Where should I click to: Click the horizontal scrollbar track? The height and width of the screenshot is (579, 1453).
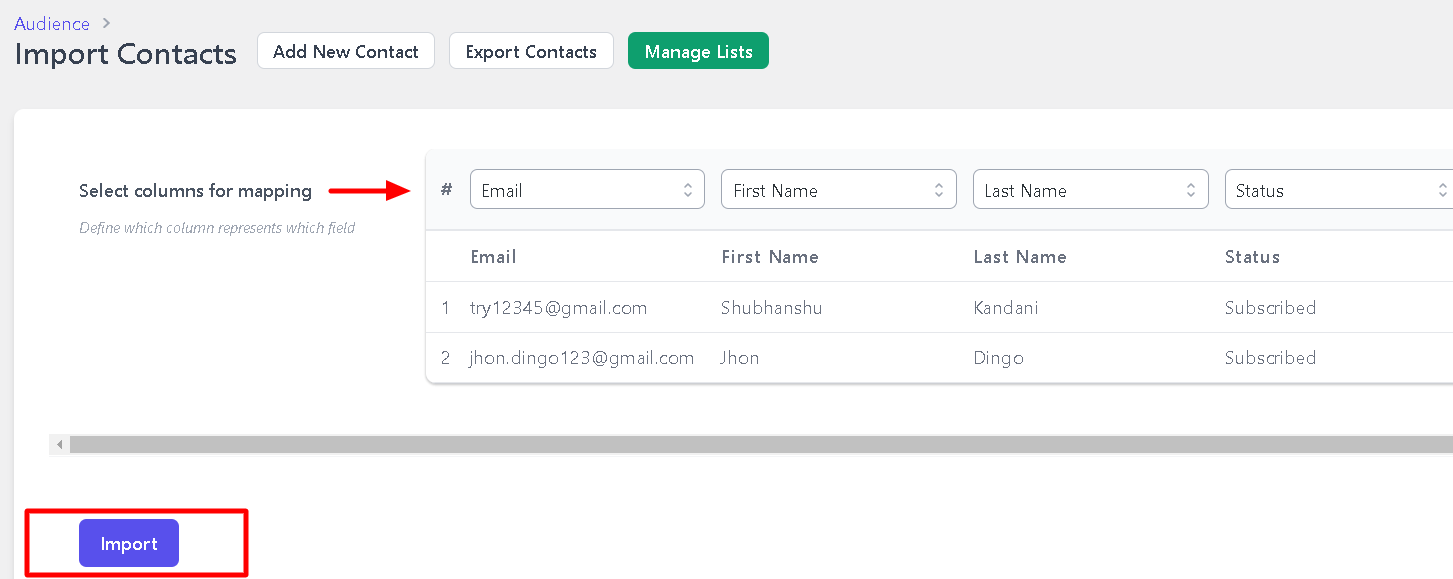761,444
